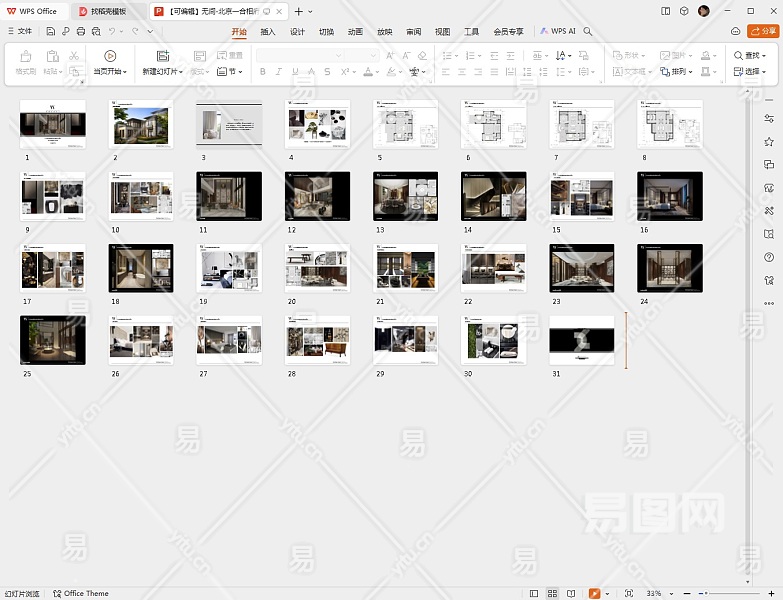This screenshot has width=783, height=600.
Task: Open the settings sliders icon in sidebar
Action: [x=768, y=118]
